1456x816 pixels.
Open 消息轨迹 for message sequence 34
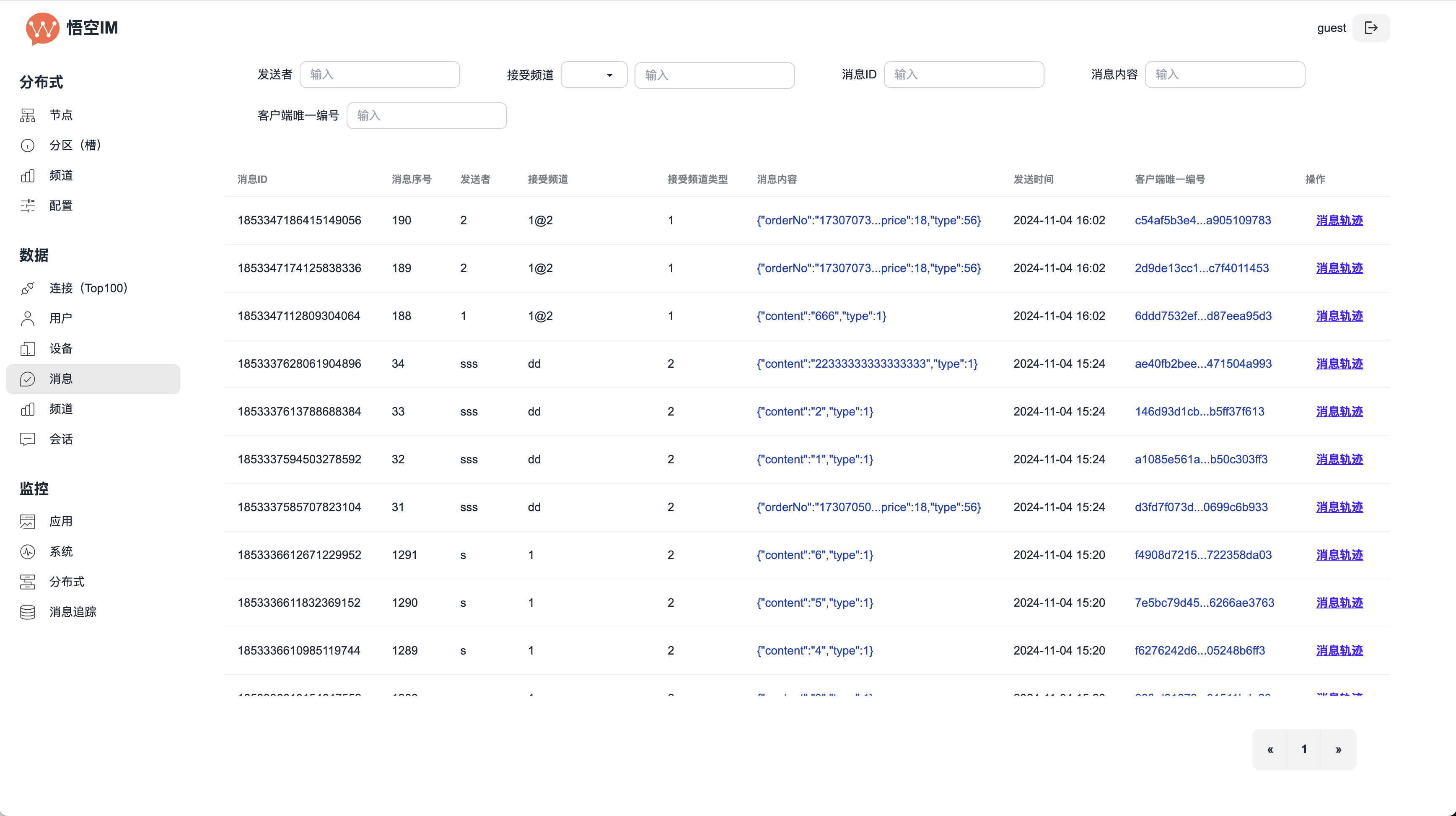point(1339,364)
